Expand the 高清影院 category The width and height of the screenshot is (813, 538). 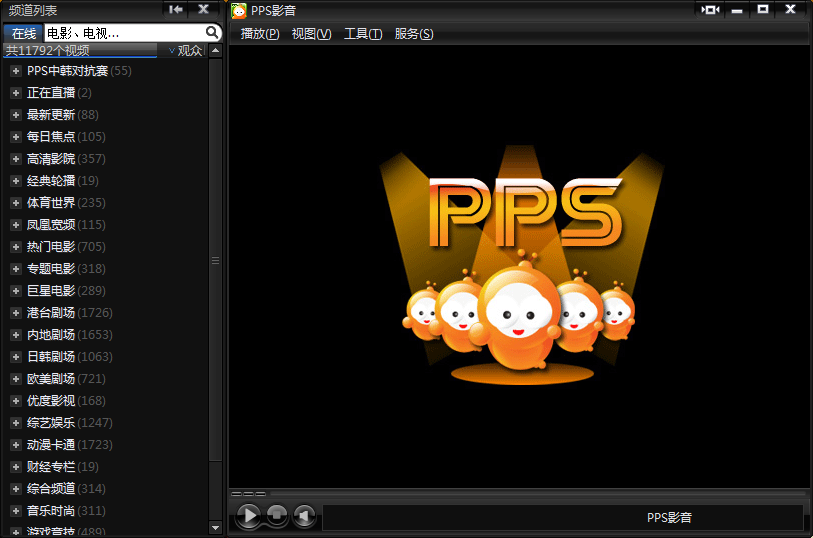(16, 159)
